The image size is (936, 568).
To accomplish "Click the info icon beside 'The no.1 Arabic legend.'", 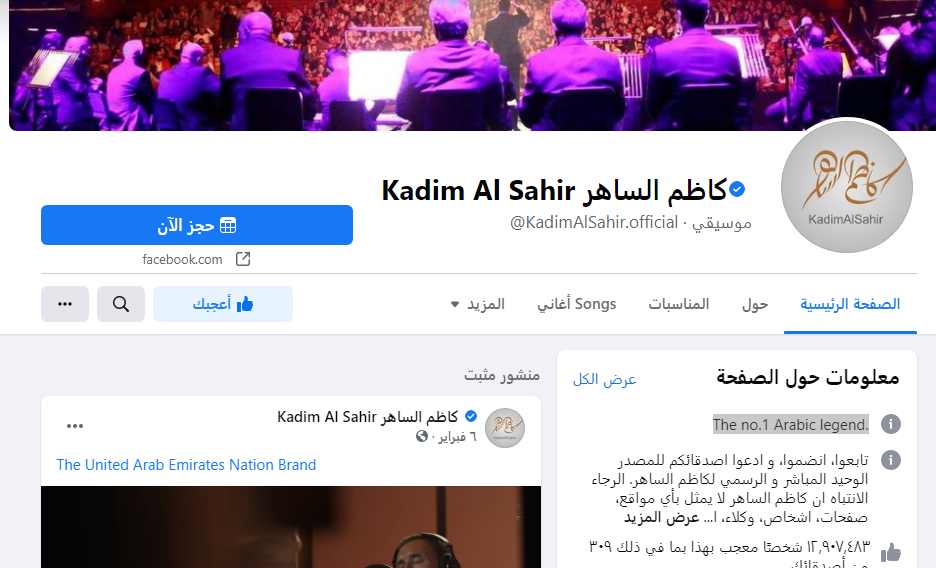I will [x=891, y=424].
